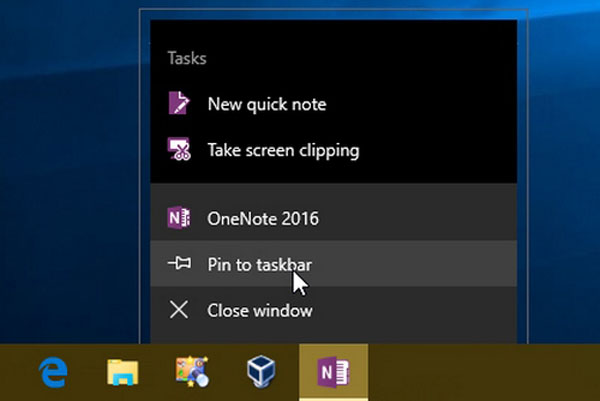Open File Explorer from taskbar

click(122, 372)
